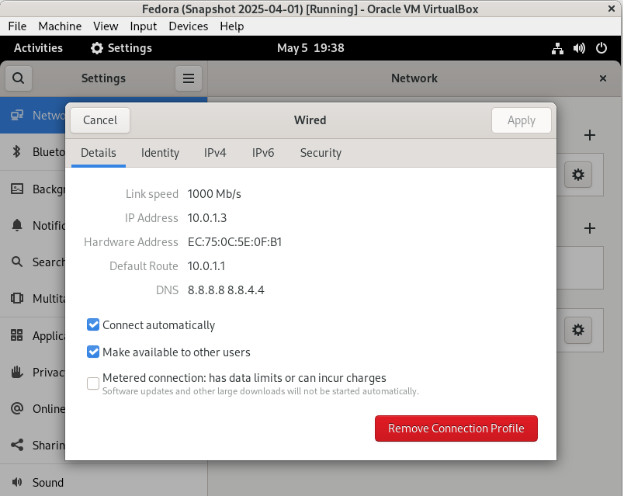Click the IP Address value 10.0.1.3
This screenshot has width=623, height=496.
point(207,218)
